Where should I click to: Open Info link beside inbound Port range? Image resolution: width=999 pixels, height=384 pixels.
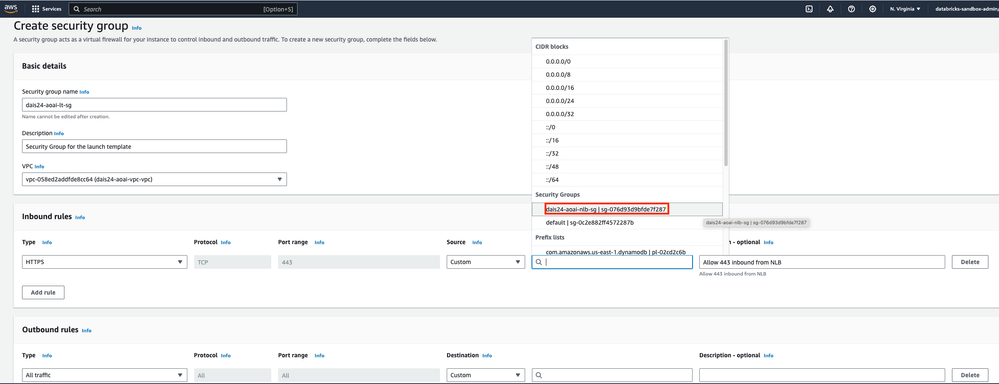click(x=319, y=243)
